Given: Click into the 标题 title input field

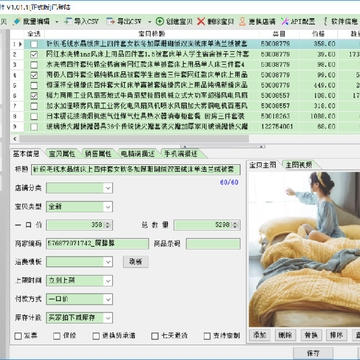Looking at the screenshot, I should [x=136, y=169].
